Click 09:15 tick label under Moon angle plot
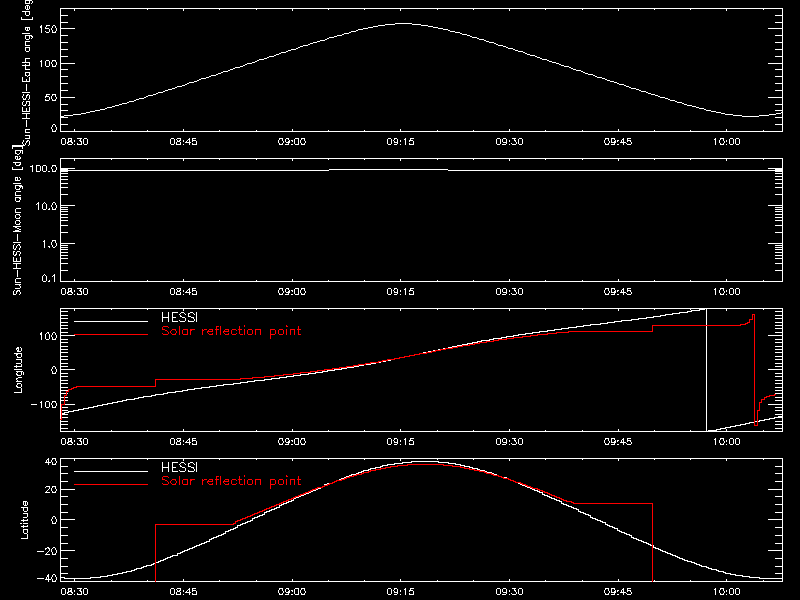800x600 pixels. coord(401,291)
